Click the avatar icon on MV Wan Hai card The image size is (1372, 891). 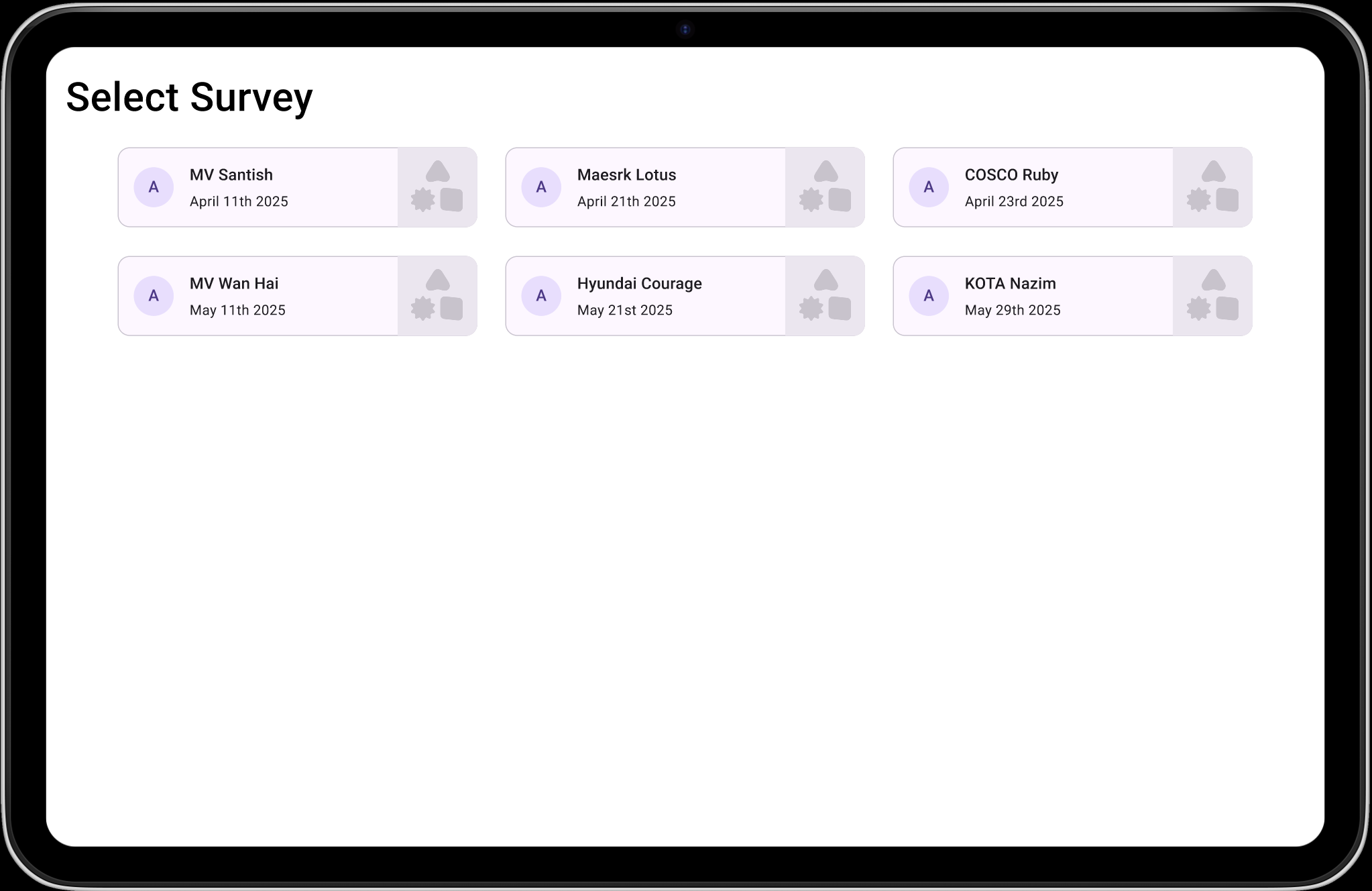154,296
